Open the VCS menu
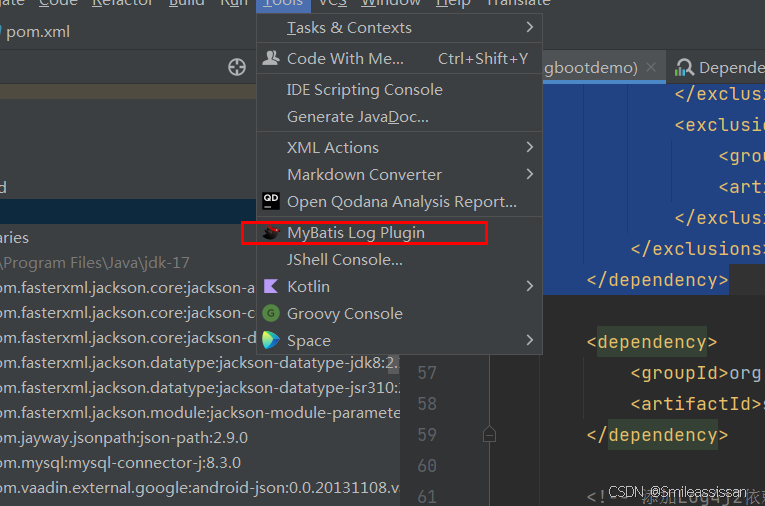Viewport: 765px width, 506px height. coord(333,3)
